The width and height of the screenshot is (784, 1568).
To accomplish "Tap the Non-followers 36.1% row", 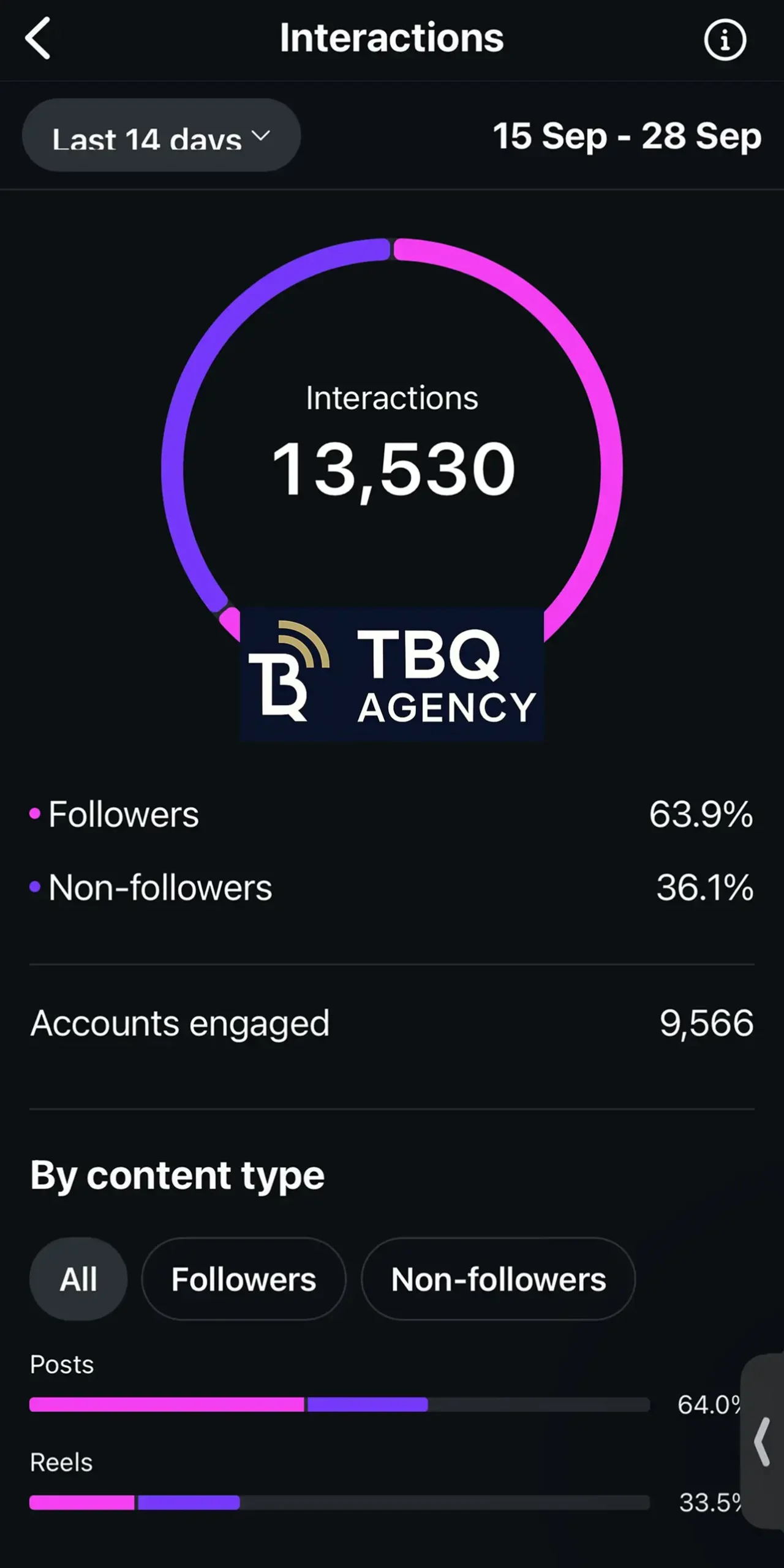I will tap(392, 887).
